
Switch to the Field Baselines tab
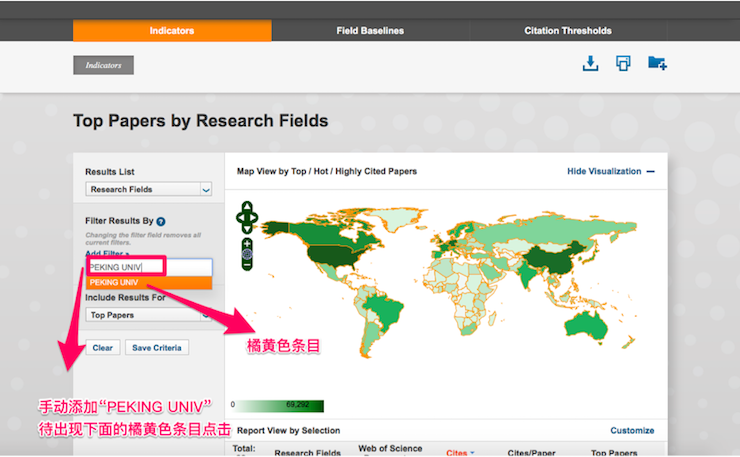(370, 31)
